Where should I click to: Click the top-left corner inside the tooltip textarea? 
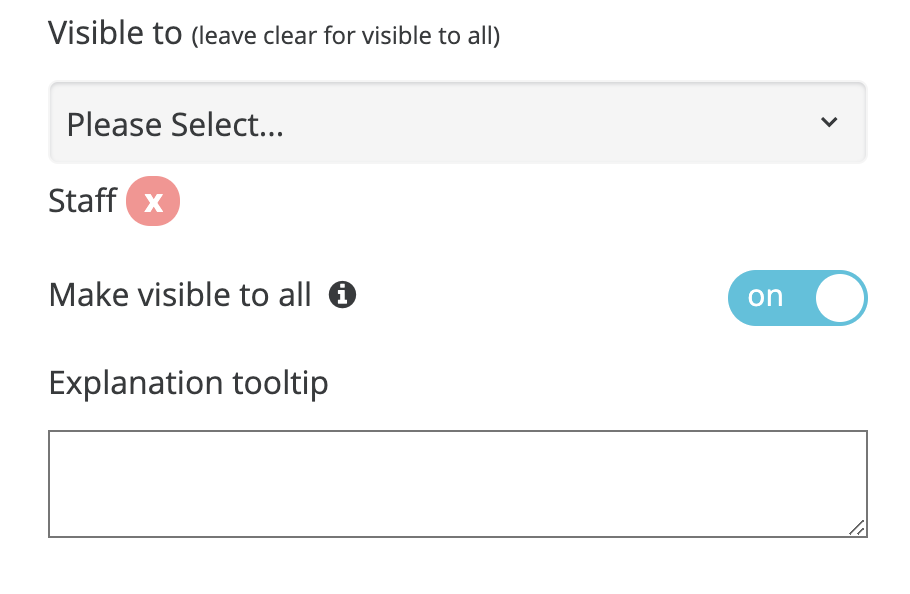pyautogui.click(x=58, y=440)
